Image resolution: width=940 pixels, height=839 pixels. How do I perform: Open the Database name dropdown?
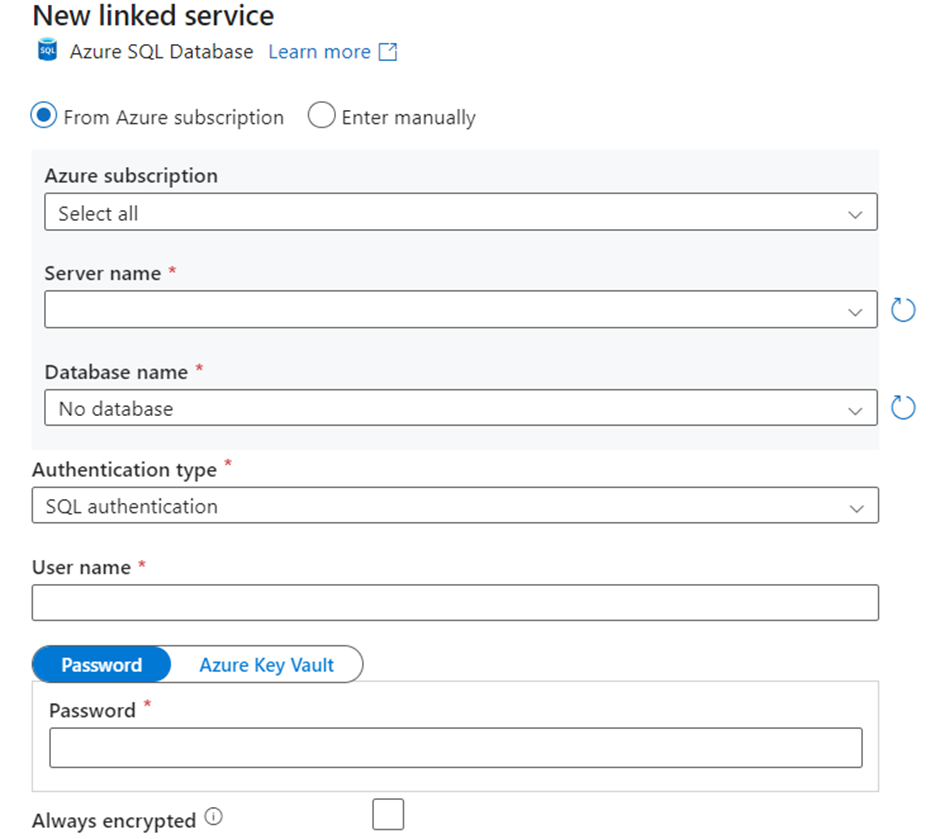(460, 408)
